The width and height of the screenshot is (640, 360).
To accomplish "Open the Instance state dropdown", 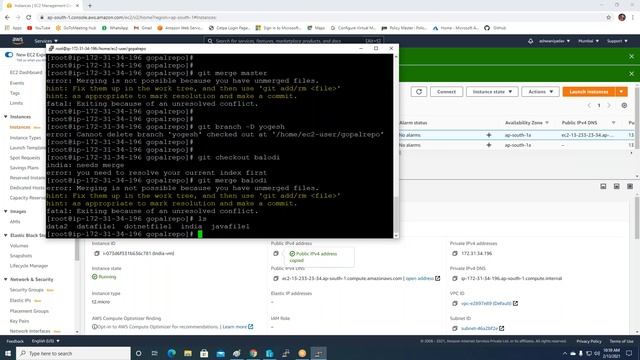I will tap(492, 92).
